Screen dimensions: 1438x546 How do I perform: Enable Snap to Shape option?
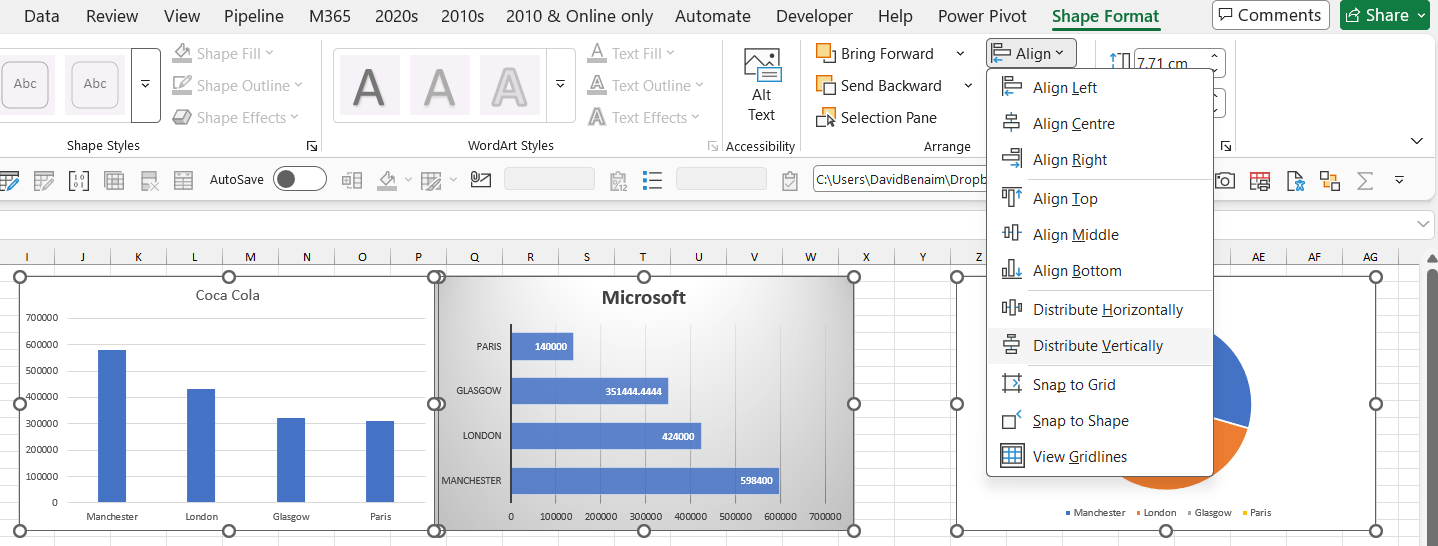1099,421
